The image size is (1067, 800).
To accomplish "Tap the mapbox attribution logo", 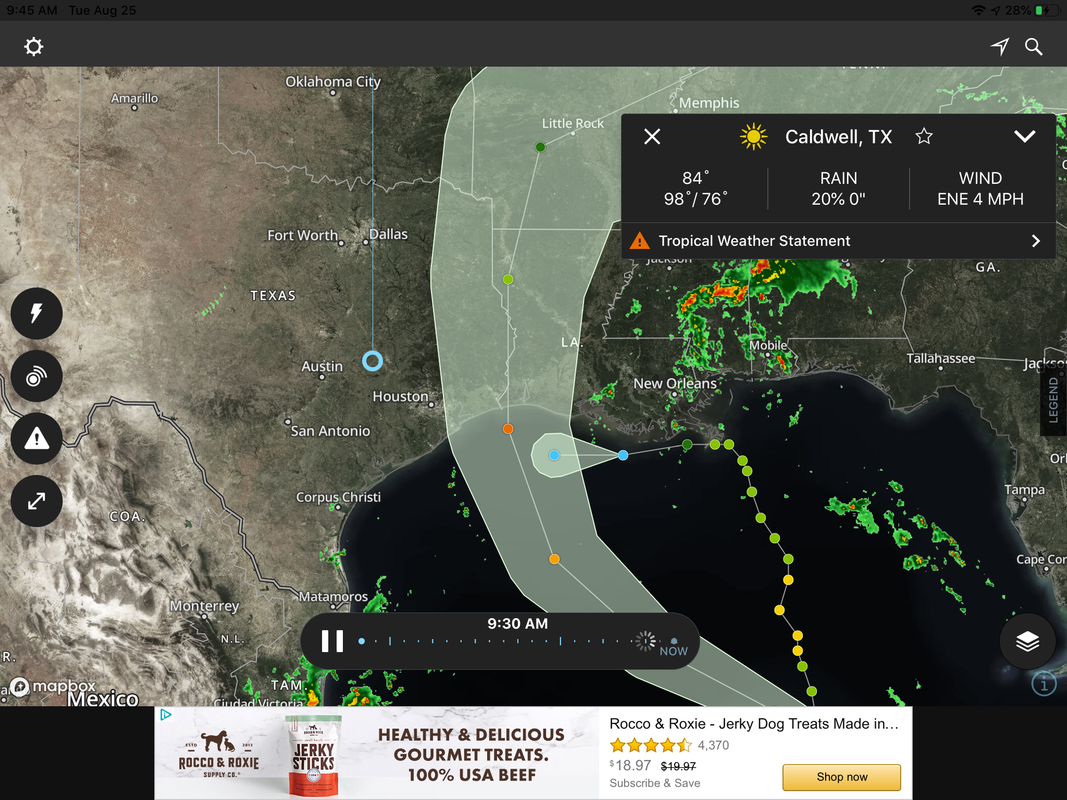I will click(53, 686).
